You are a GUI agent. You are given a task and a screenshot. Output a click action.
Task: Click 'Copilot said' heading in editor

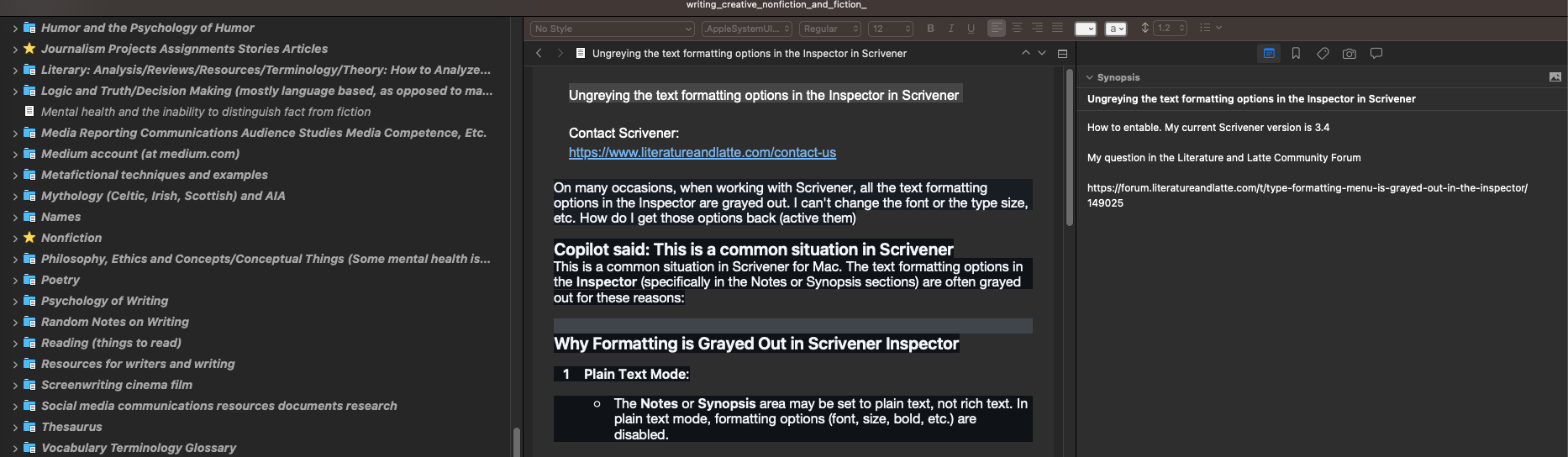click(754, 250)
